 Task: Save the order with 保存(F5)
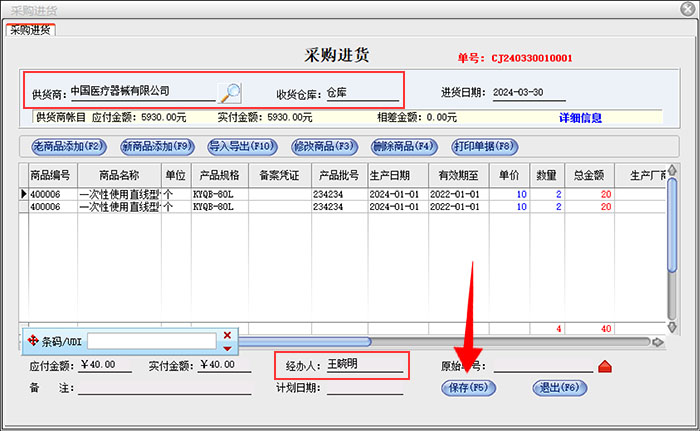pyautogui.click(x=468, y=388)
